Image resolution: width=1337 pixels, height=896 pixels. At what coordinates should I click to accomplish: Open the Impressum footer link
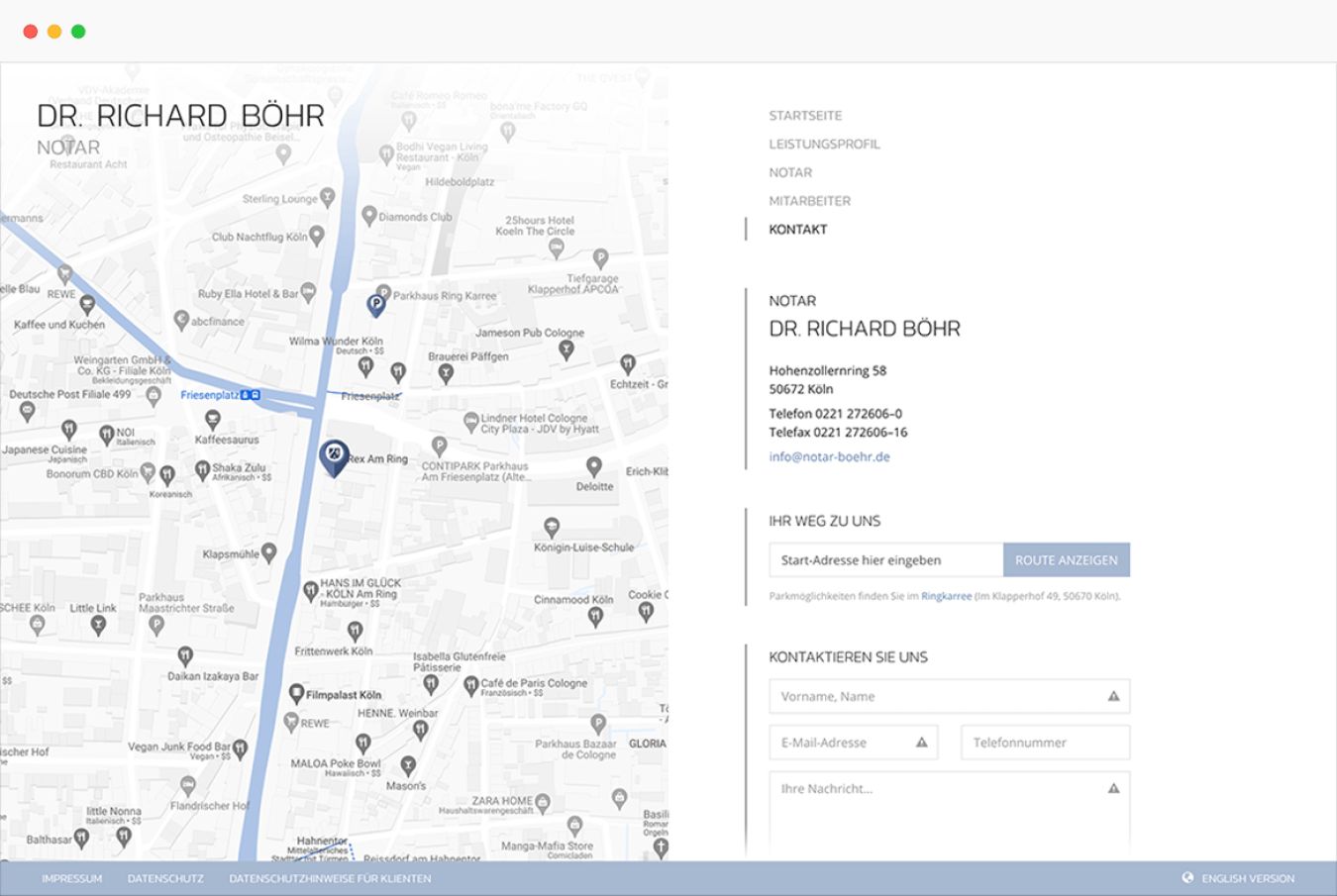pyautogui.click(x=71, y=879)
